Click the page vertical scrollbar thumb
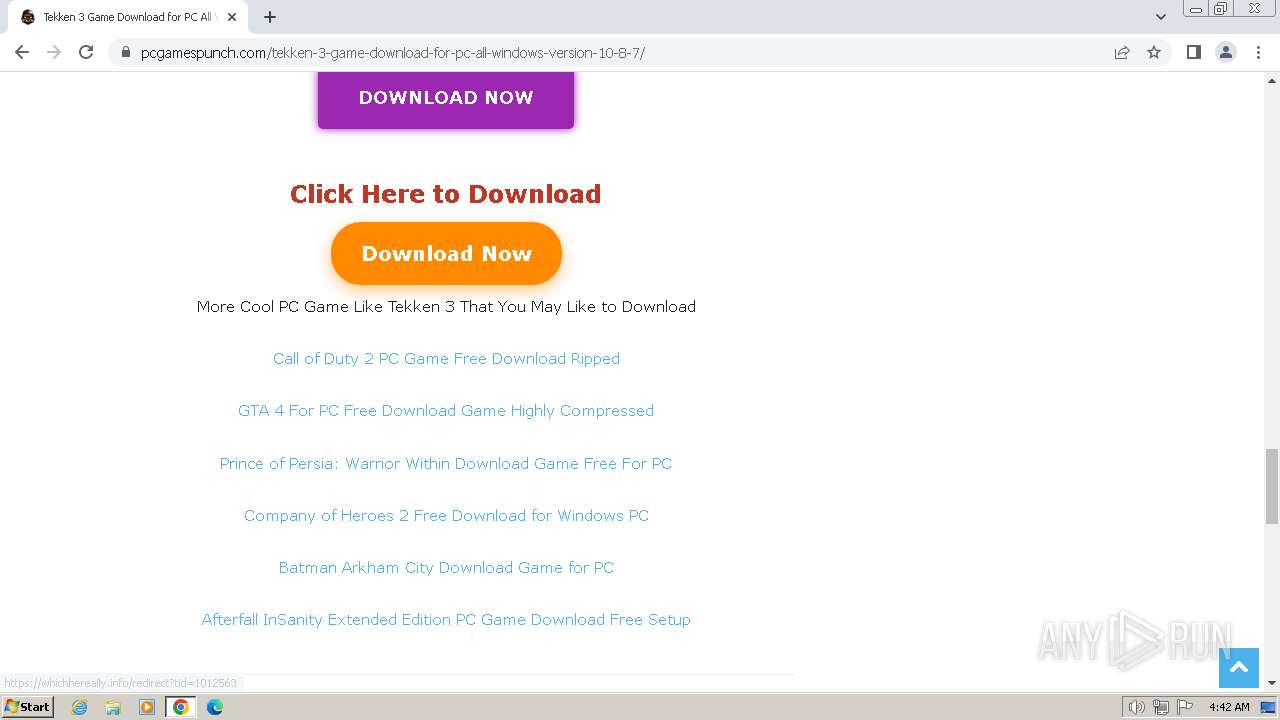This screenshot has height=720, width=1280. [1272, 486]
